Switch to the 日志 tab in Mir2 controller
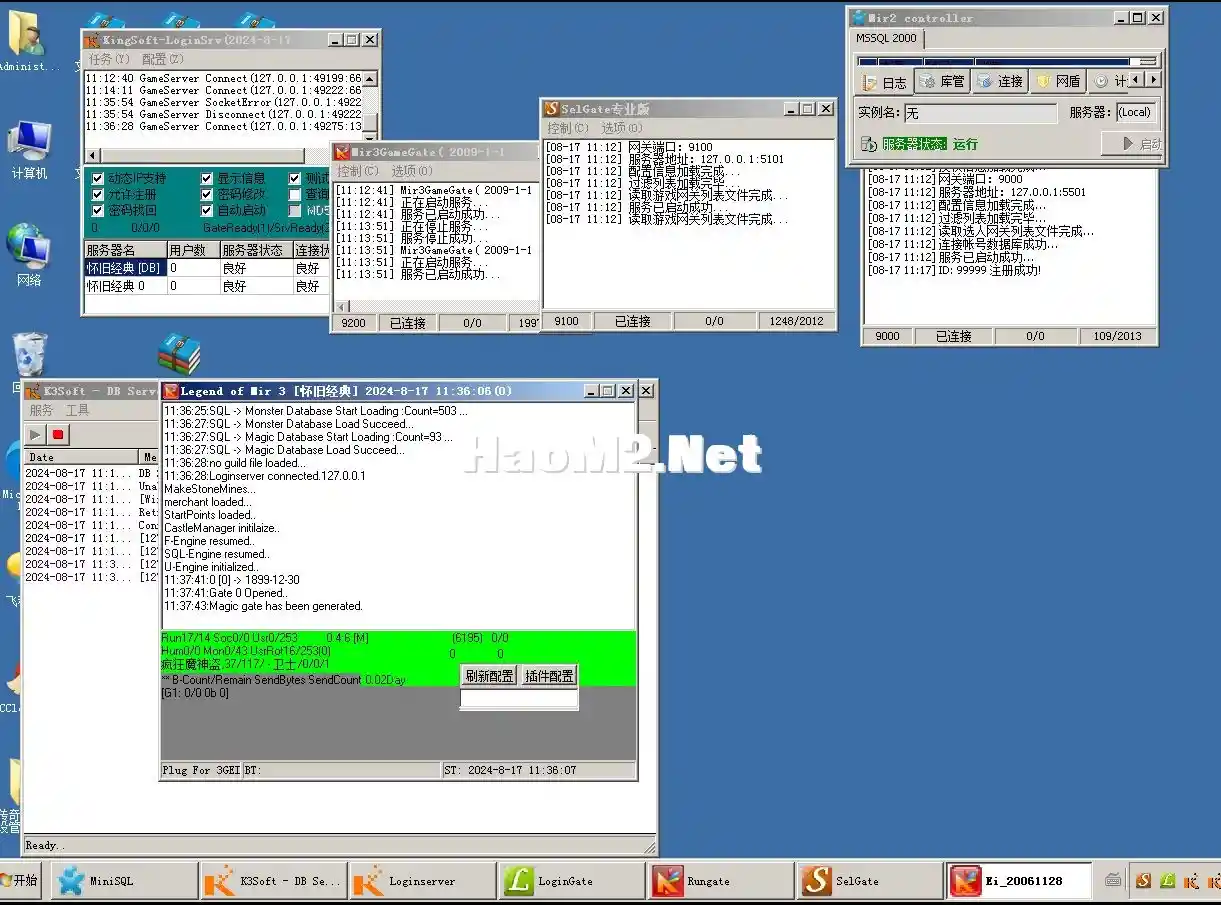This screenshot has width=1221, height=905. [884, 81]
